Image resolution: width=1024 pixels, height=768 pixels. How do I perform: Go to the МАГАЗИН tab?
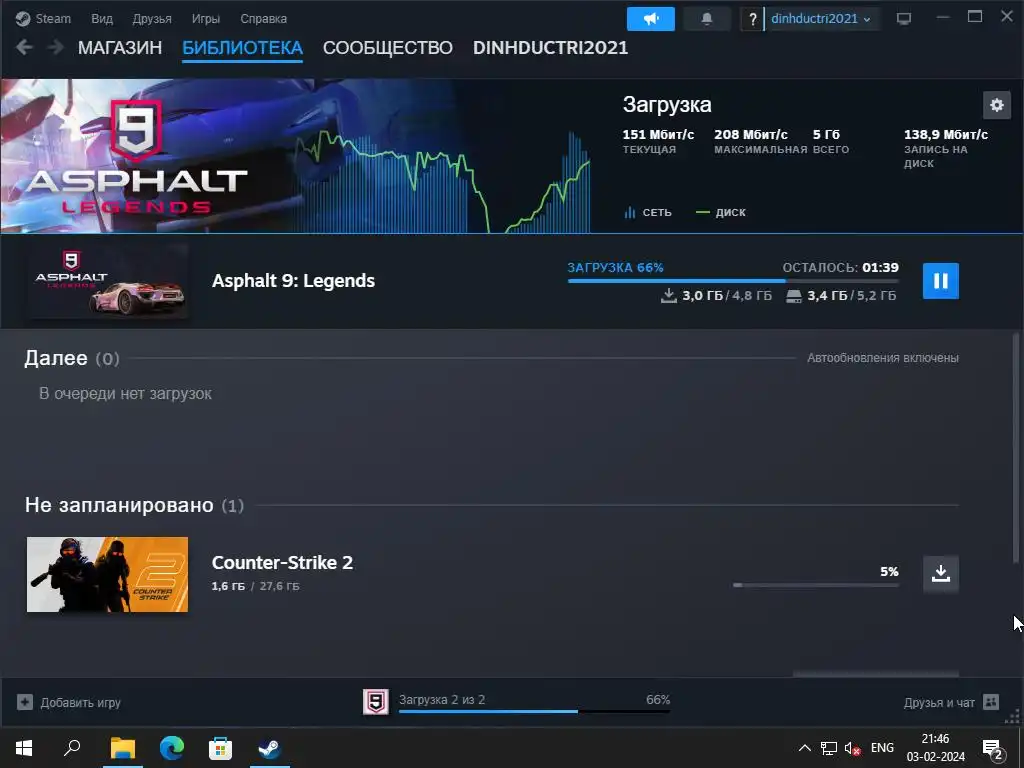point(120,48)
